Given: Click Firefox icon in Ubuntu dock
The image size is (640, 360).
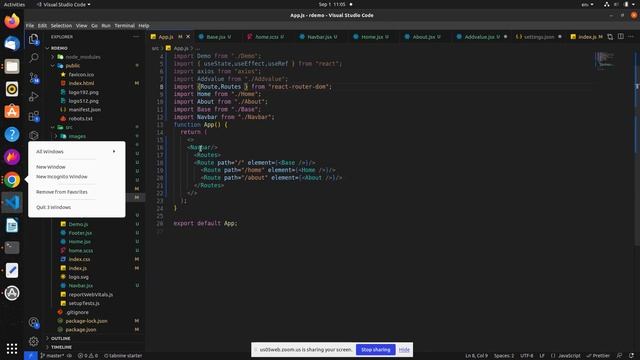Looking at the screenshot, I should [x=12, y=21].
